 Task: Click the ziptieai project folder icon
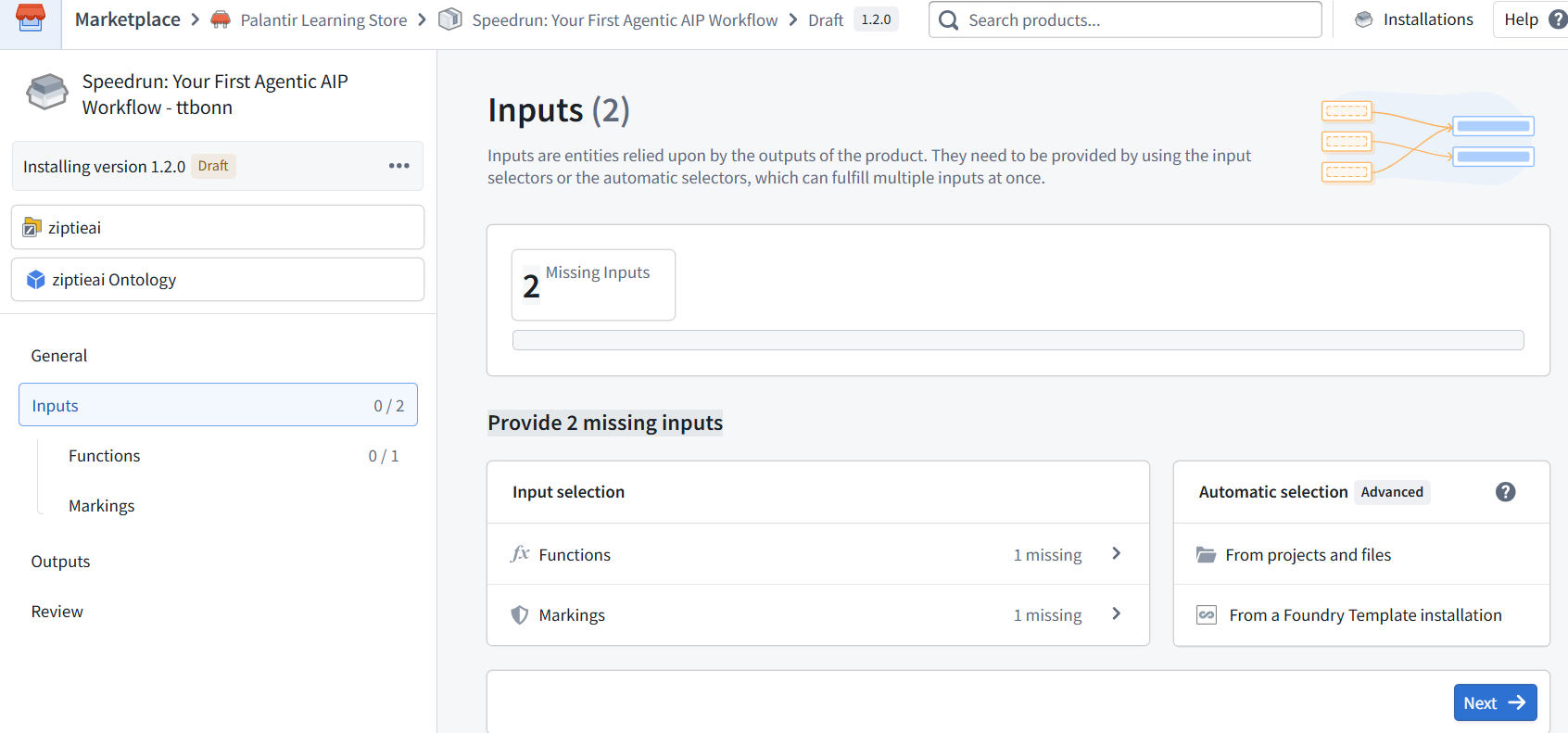coord(32,227)
